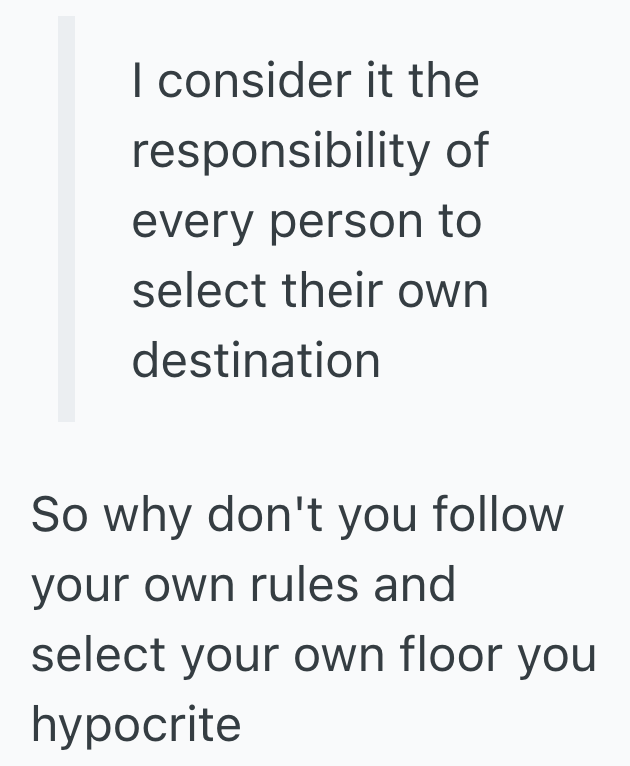The image size is (630, 766).
Task: Click the word "follow" in the reply
Action: [497, 516]
